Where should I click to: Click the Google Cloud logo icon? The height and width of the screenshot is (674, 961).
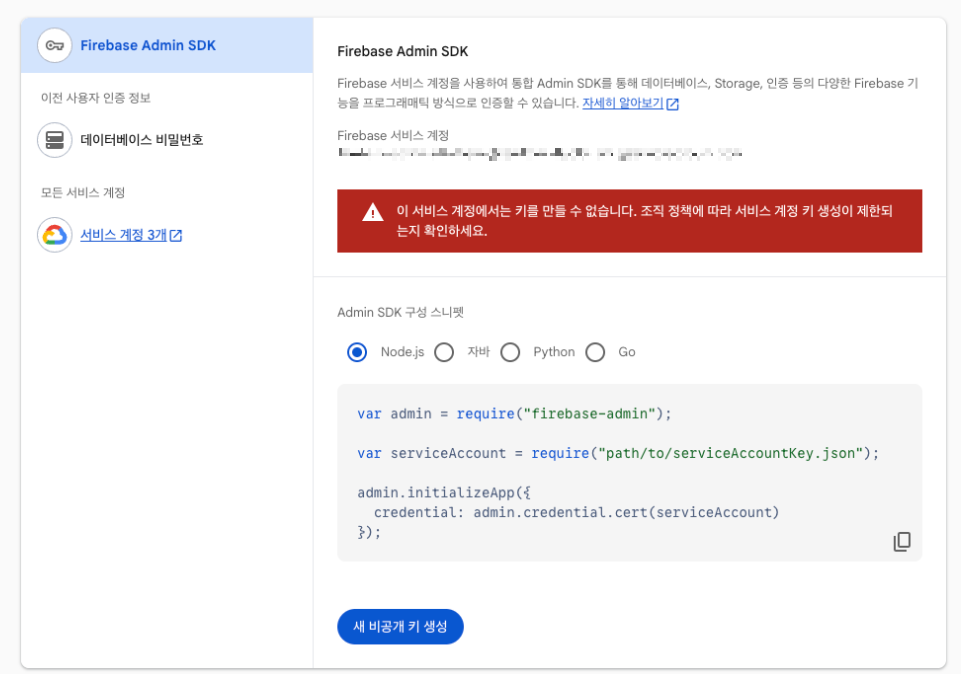click(55, 235)
